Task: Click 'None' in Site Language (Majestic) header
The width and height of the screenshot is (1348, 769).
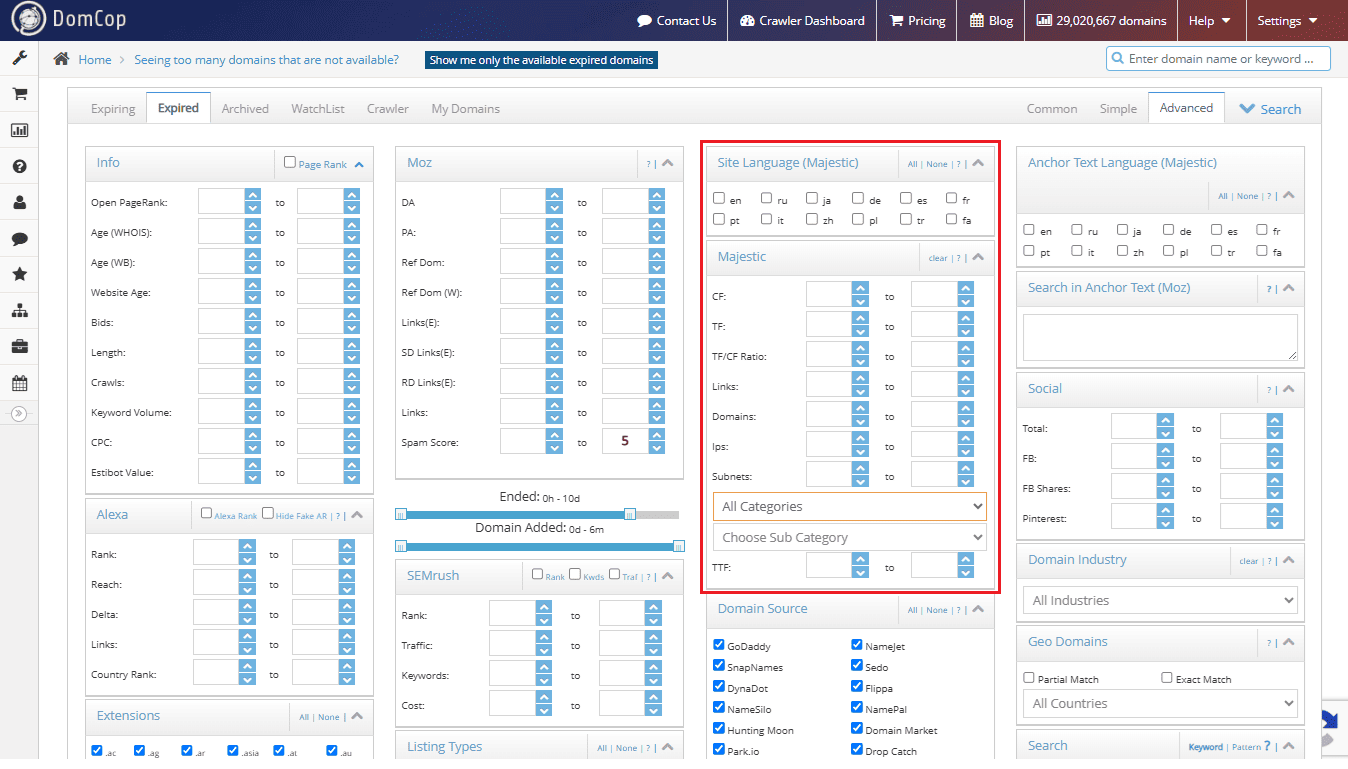Action: coord(937,164)
